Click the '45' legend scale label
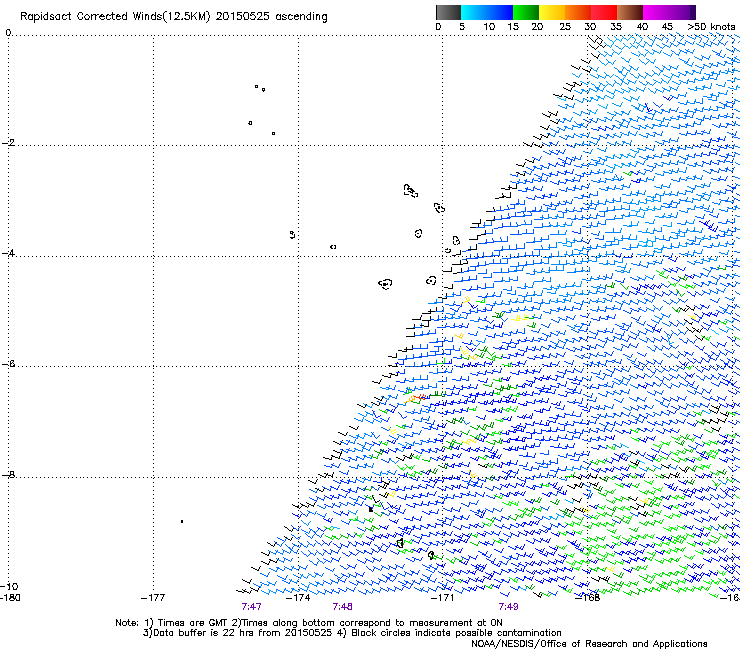Screen dimensions: 740x650 pyautogui.click(x=667, y=27)
